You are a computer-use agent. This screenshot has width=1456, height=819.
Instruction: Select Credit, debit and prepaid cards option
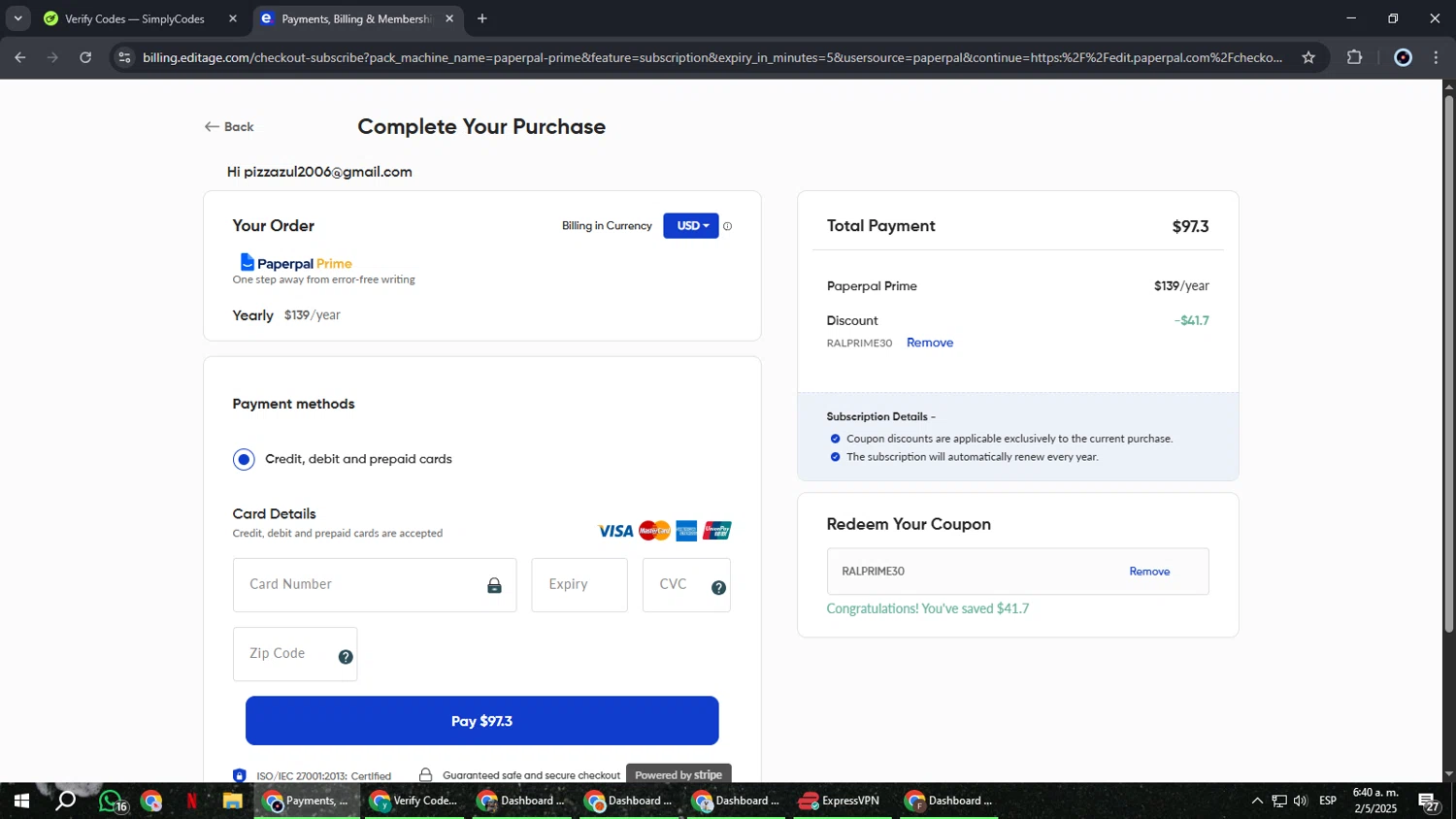[245, 459]
